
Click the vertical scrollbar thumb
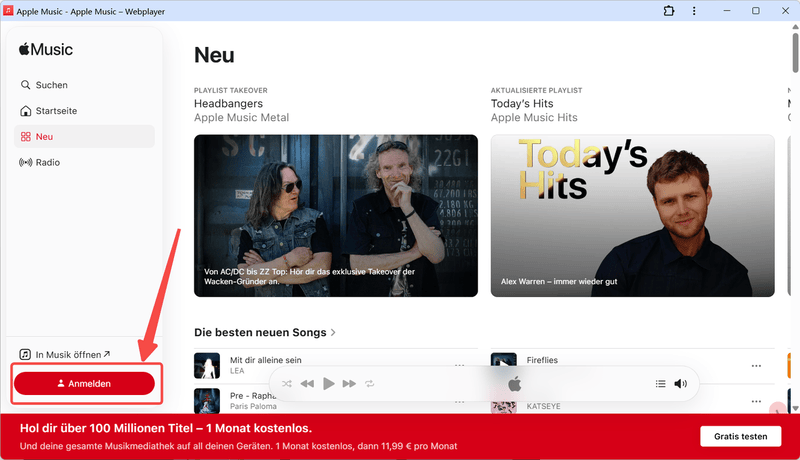795,52
